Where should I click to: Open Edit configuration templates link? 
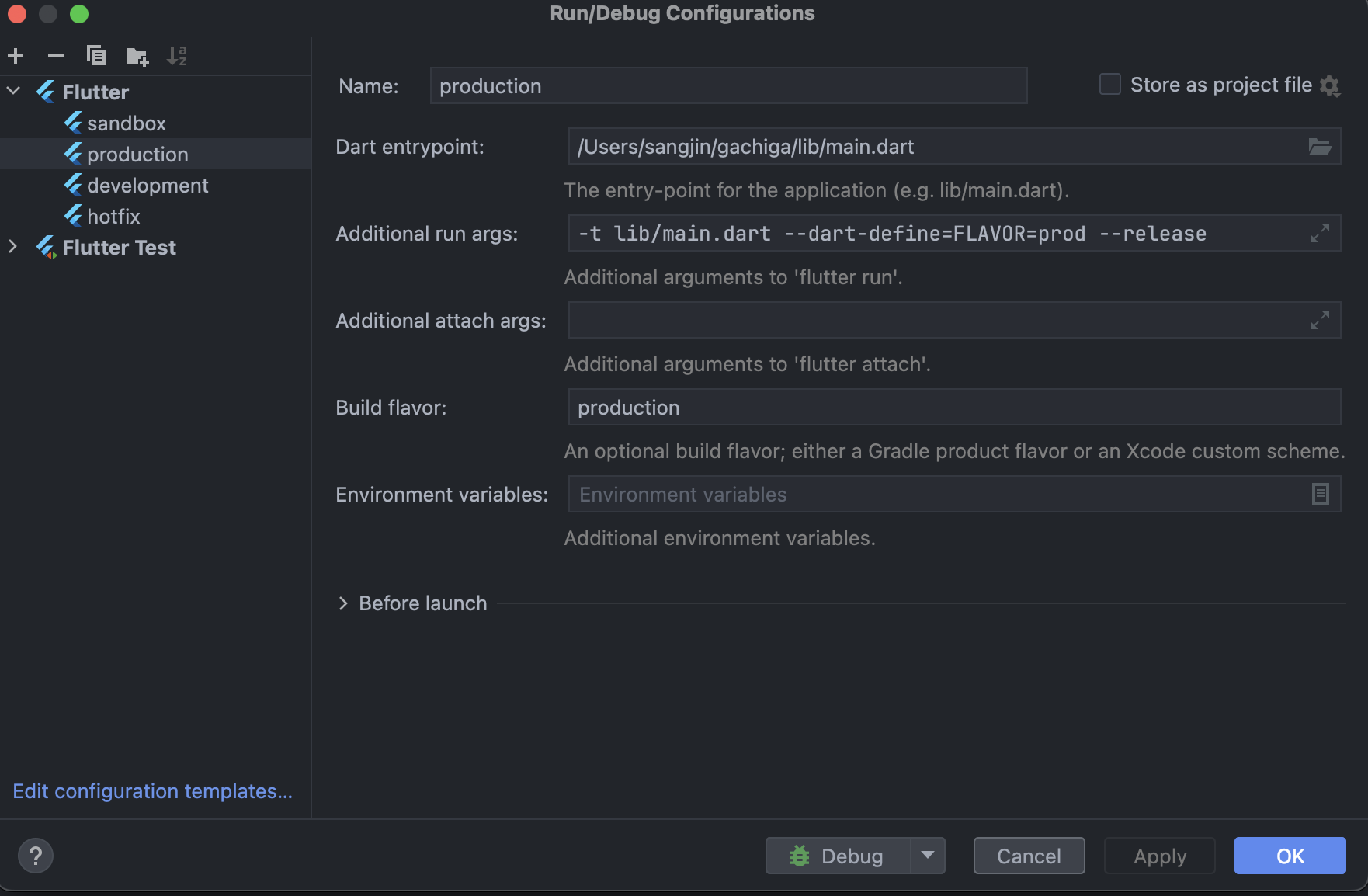153,791
